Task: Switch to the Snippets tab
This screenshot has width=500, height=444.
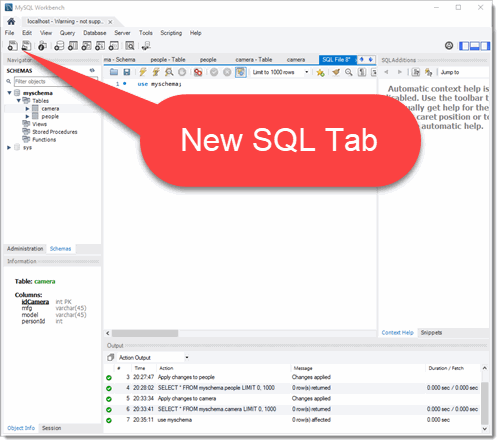Action: pyautogui.click(x=431, y=333)
